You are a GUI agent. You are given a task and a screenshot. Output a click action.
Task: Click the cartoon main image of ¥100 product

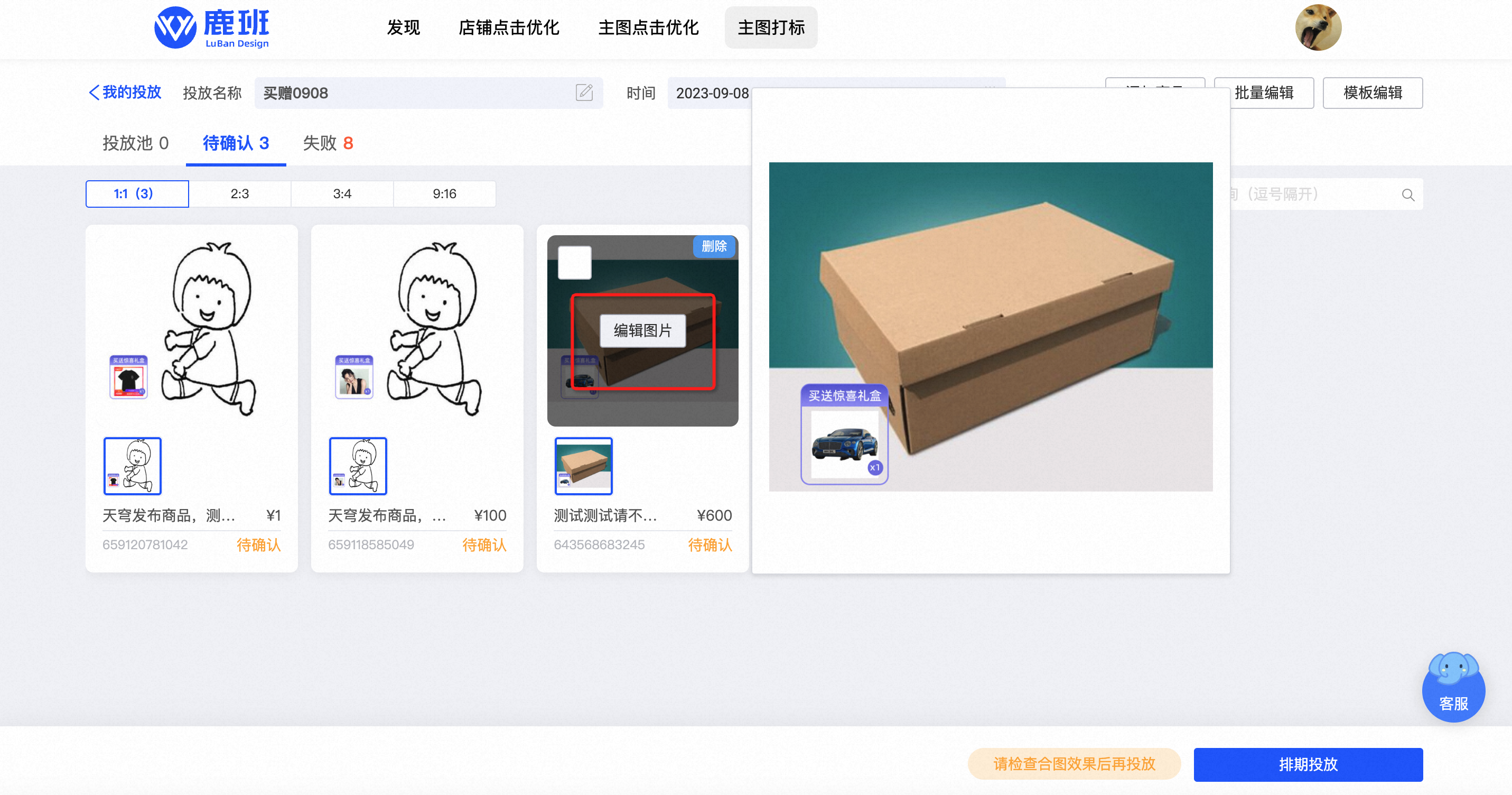point(417,330)
